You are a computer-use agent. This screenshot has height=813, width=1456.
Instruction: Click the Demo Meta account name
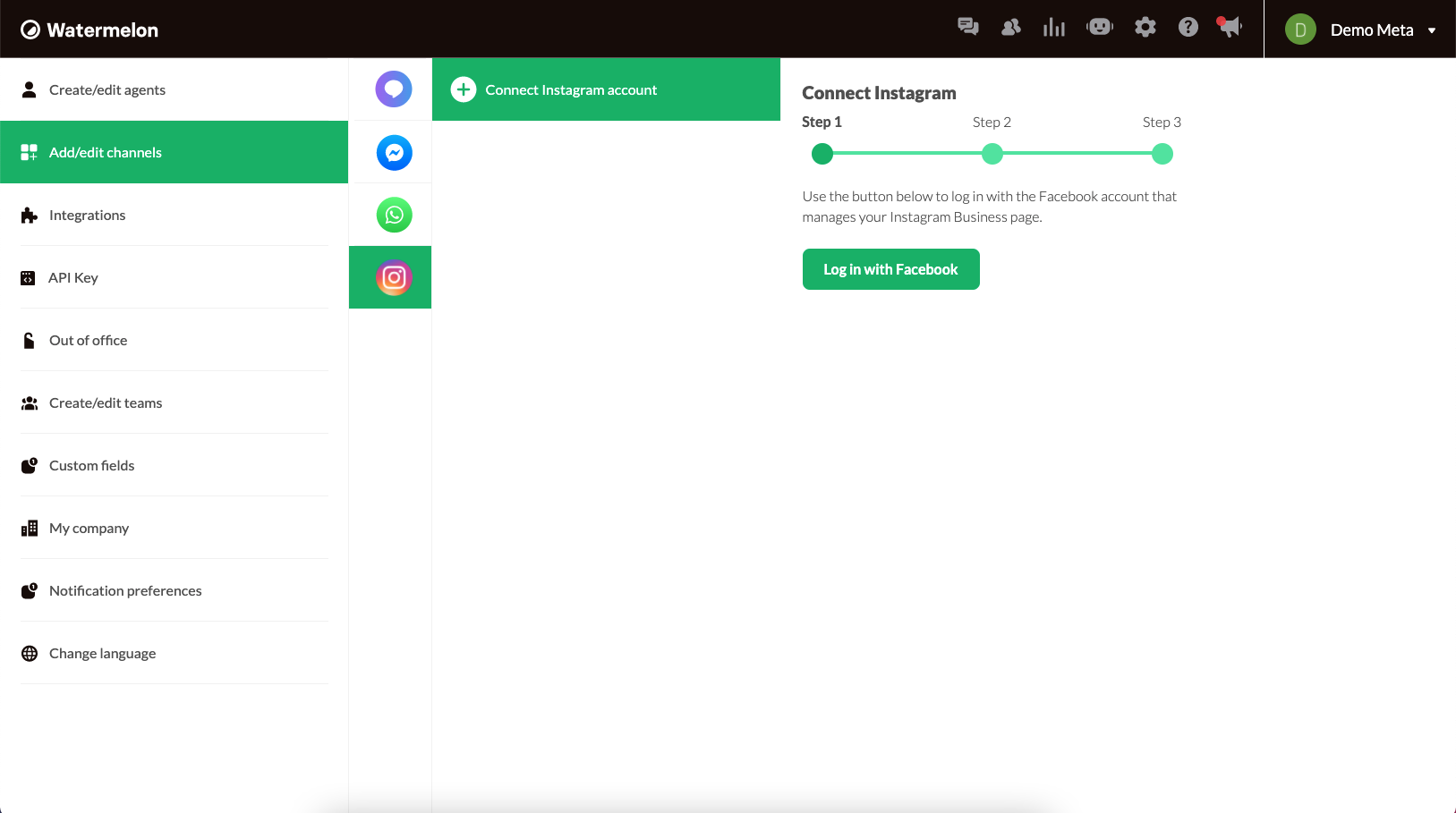point(1372,30)
